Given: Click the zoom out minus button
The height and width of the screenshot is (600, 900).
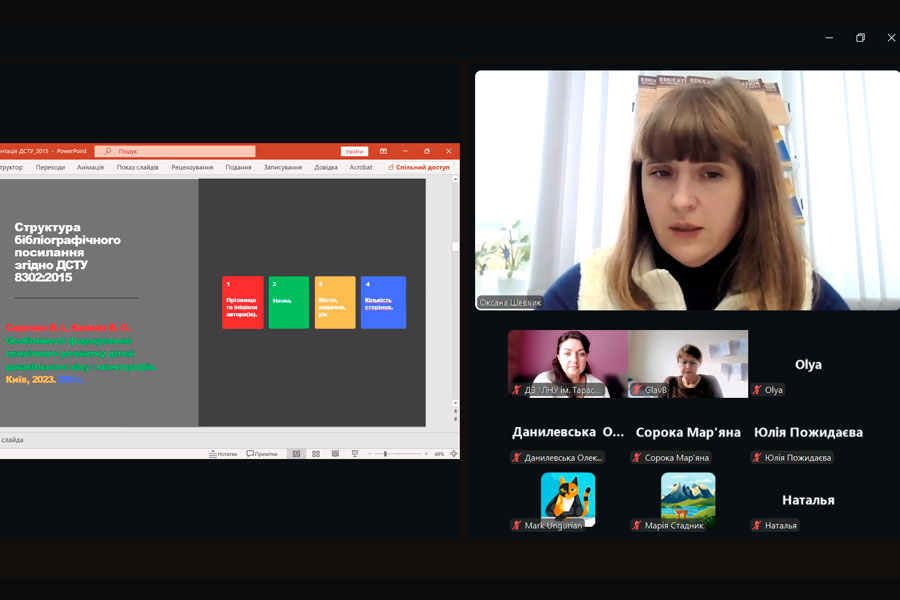Looking at the screenshot, I should [x=370, y=454].
